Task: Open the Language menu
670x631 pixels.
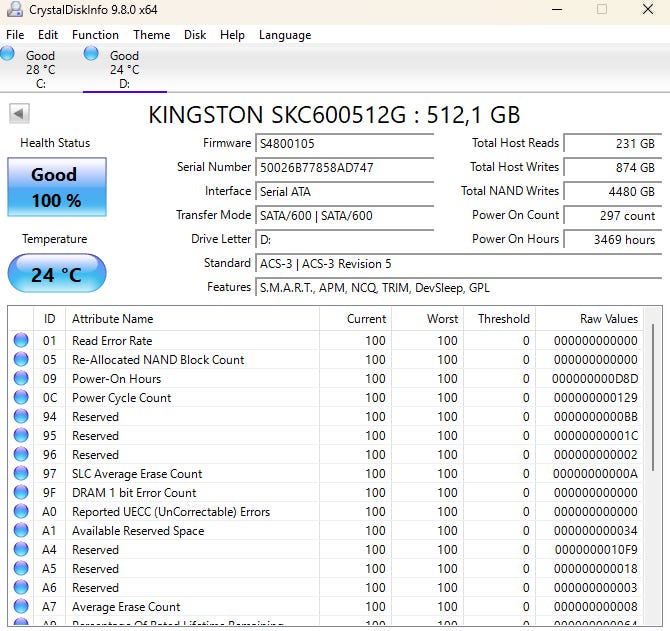Action: [285, 35]
